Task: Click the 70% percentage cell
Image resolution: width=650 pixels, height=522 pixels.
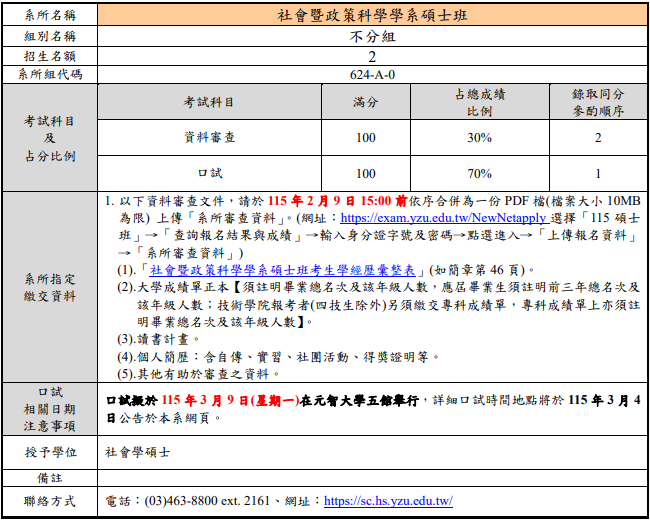Action: point(479,173)
